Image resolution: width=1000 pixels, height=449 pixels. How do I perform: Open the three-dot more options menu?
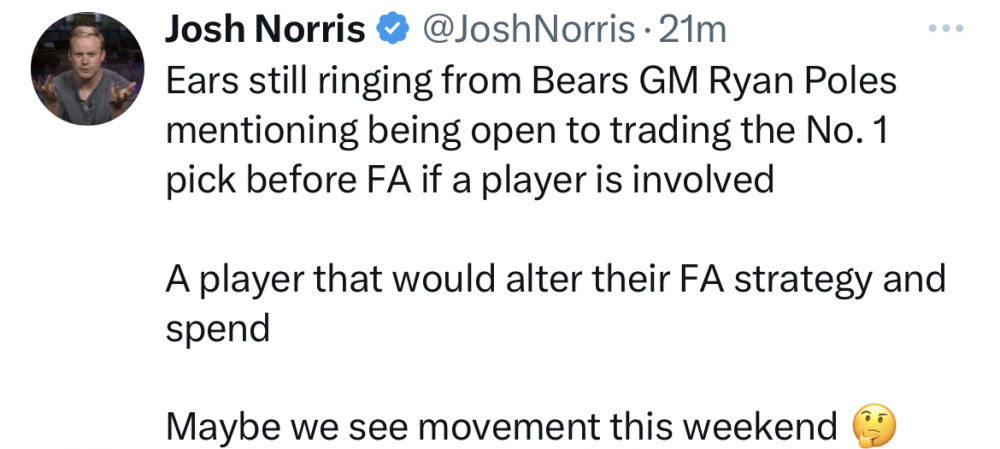(x=945, y=30)
